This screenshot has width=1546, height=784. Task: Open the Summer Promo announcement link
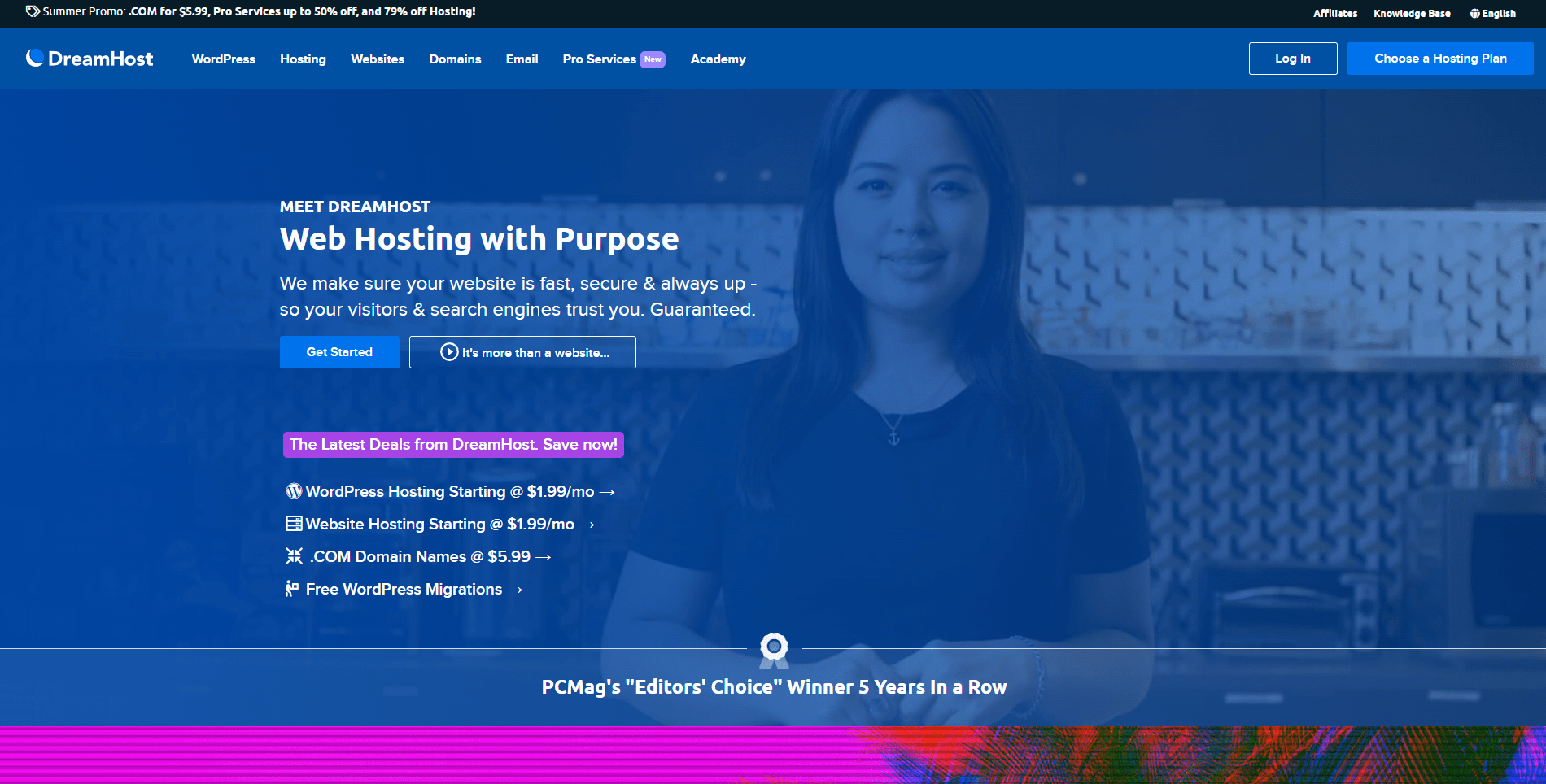(251, 11)
